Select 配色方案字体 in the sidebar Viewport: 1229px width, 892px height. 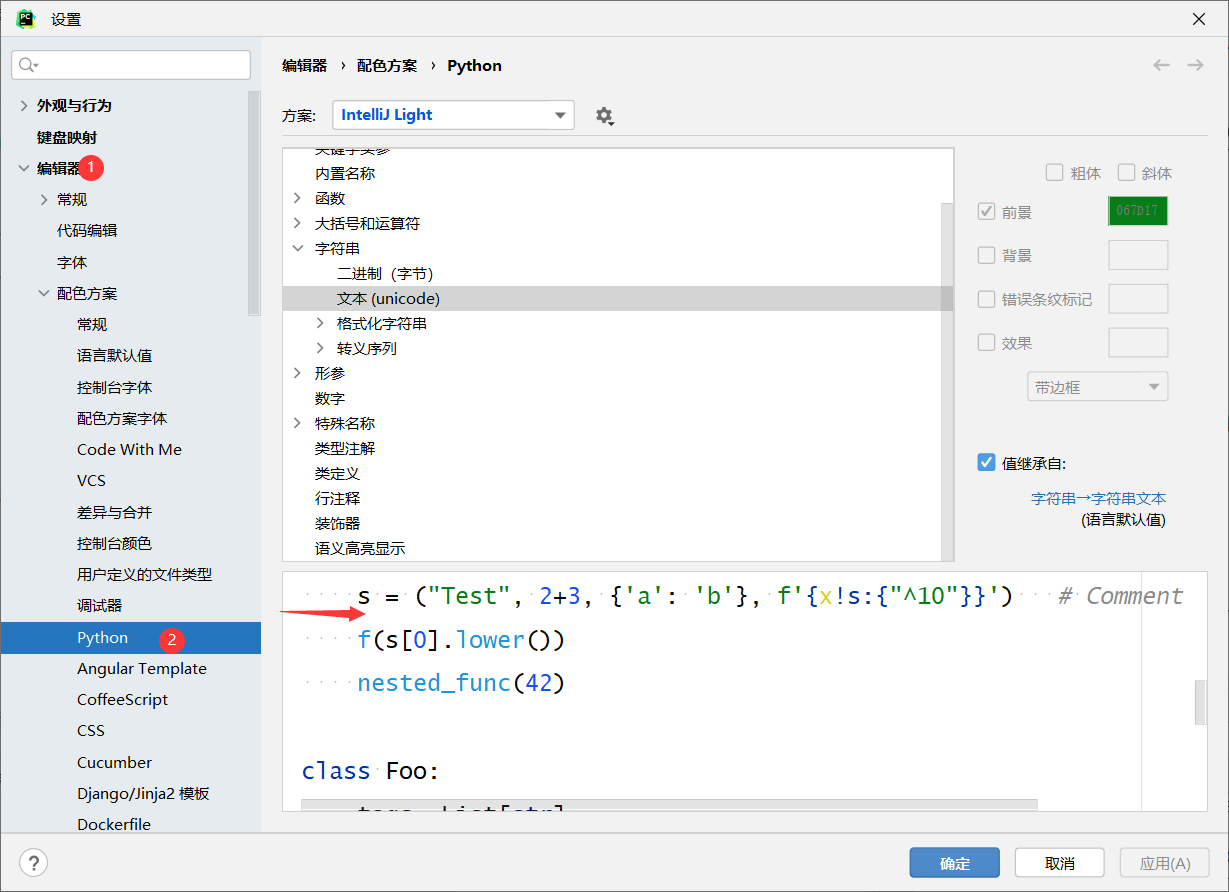tap(122, 418)
